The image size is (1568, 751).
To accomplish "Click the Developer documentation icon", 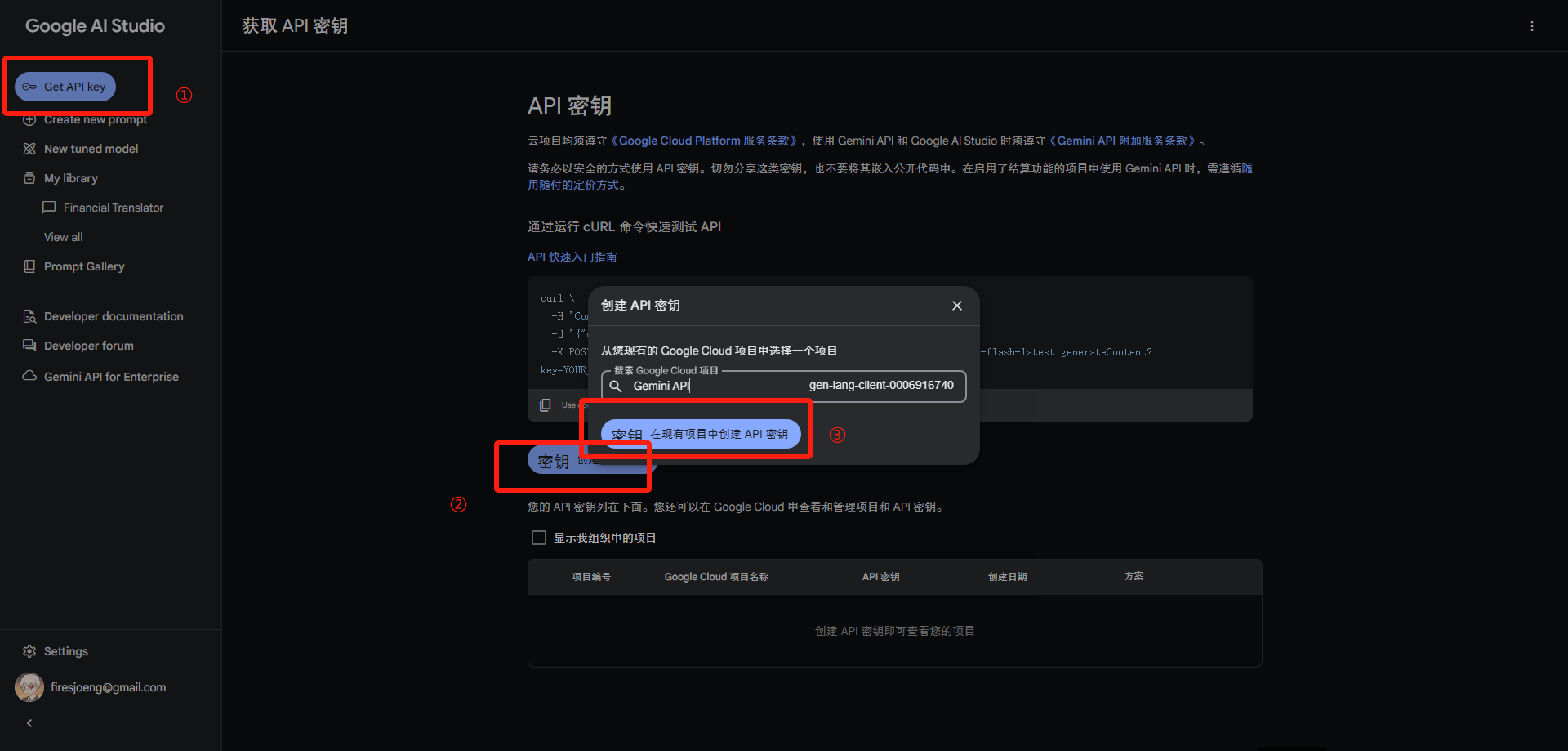I will click(29, 316).
